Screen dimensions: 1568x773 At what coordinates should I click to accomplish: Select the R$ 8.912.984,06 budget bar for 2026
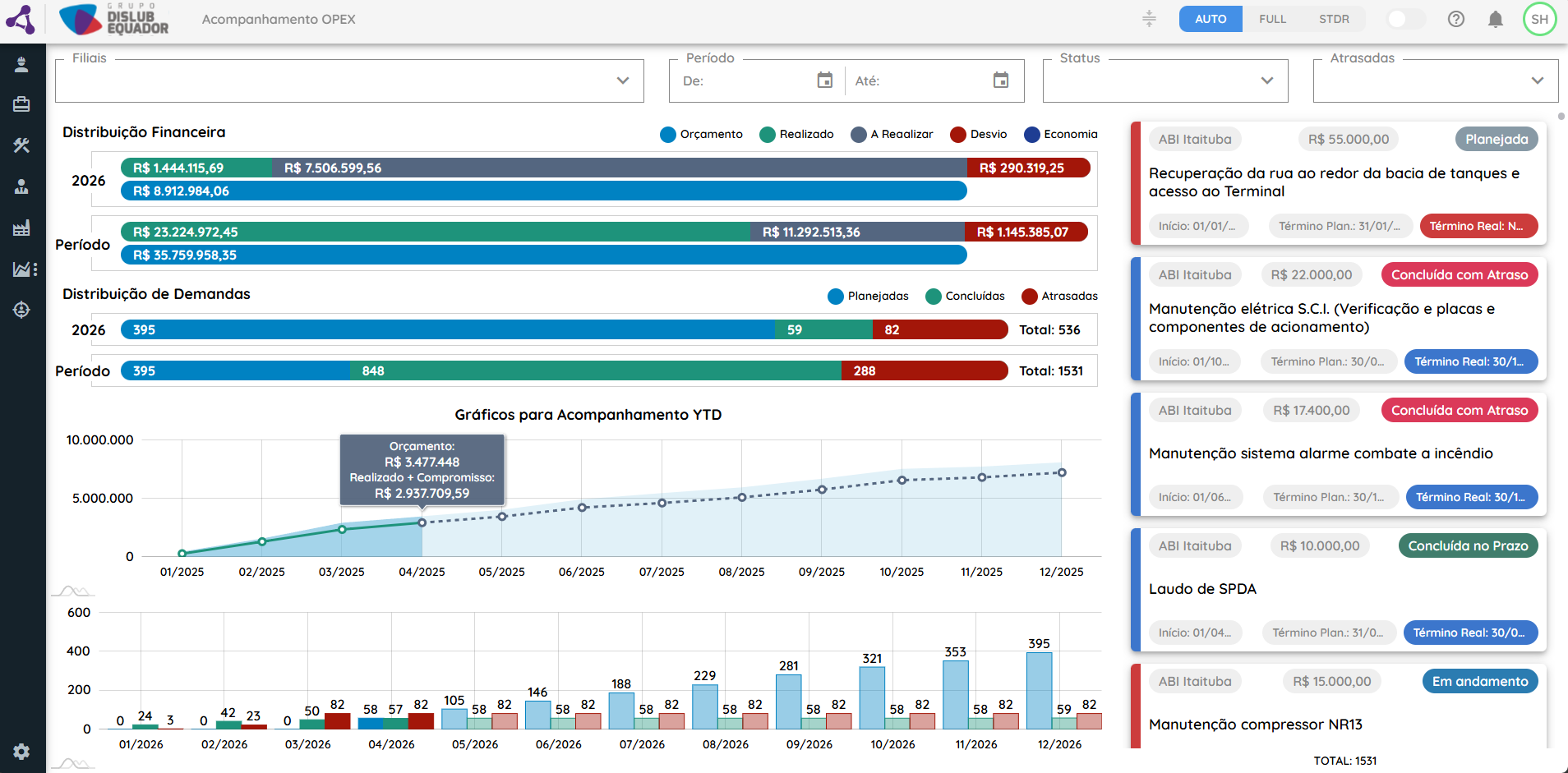544,191
